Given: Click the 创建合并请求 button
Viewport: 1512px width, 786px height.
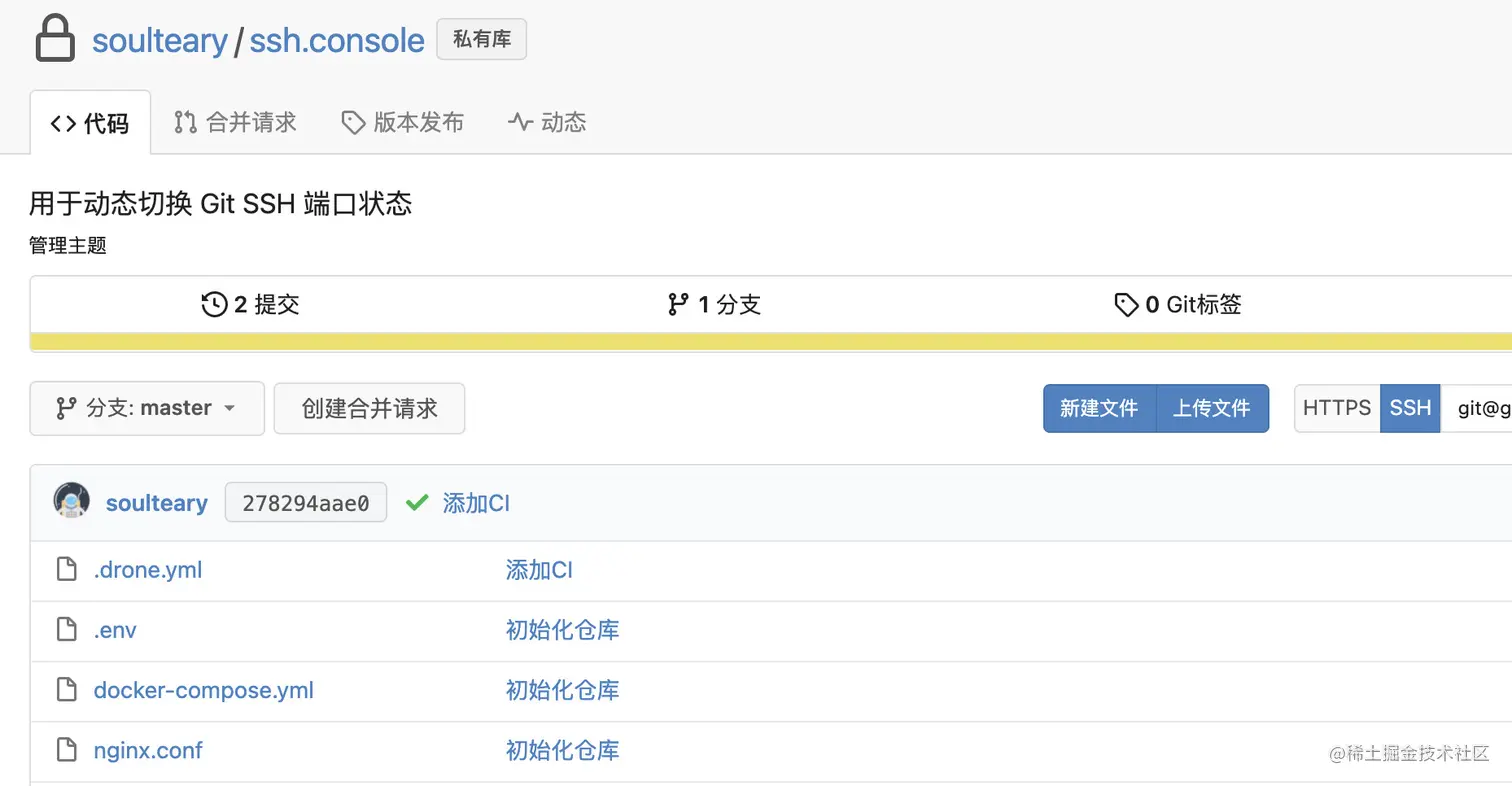Looking at the screenshot, I should (370, 408).
